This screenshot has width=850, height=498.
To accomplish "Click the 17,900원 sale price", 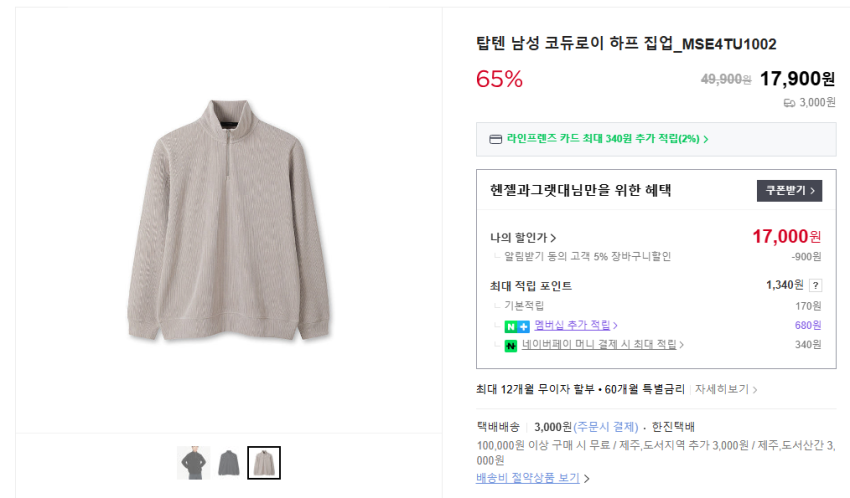I will point(797,79).
